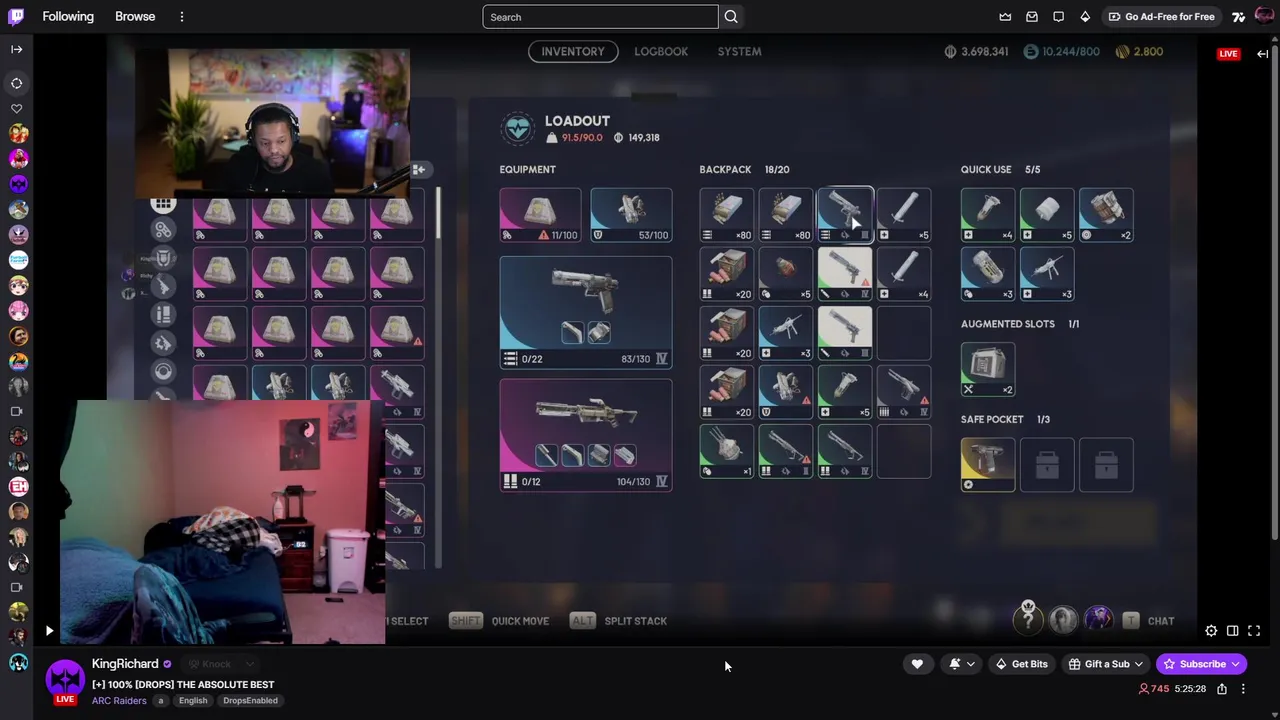The image size is (1280, 720).
Task: Select the INVENTORY tab in game
Action: [573, 51]
